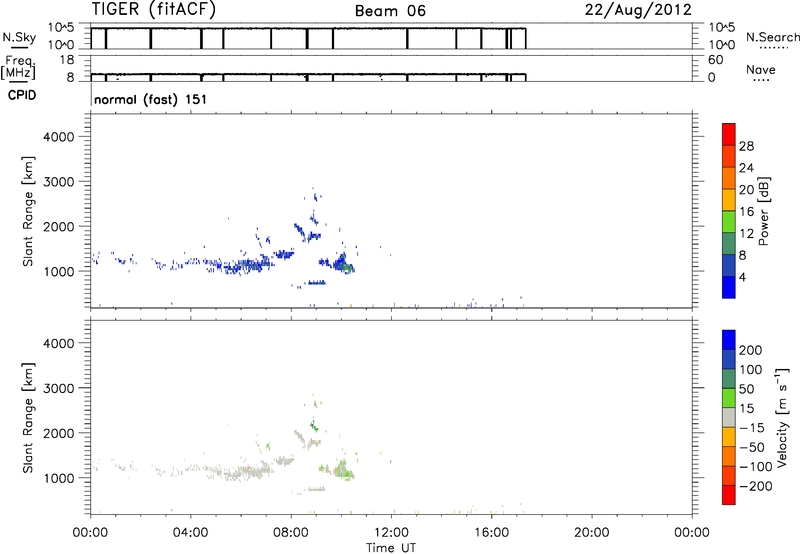This screenshot has height=554, width=800.
Task: Click the "04:00" time tick label
Action: 190,533
